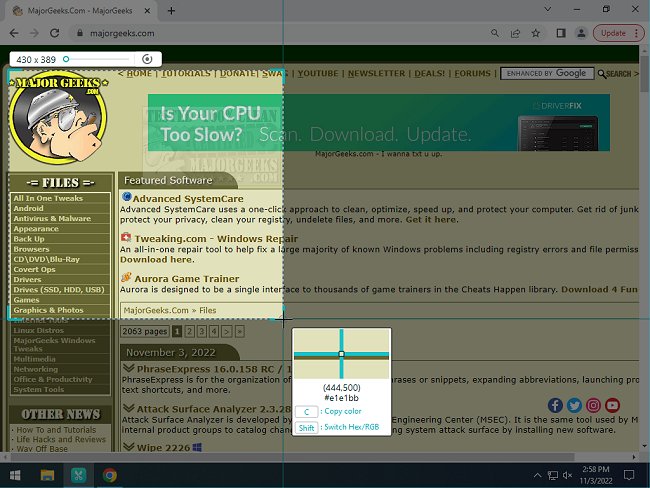
Task: Expand the PhraseExpress 16.0.158 entry chevron
Action: [129, 368]
